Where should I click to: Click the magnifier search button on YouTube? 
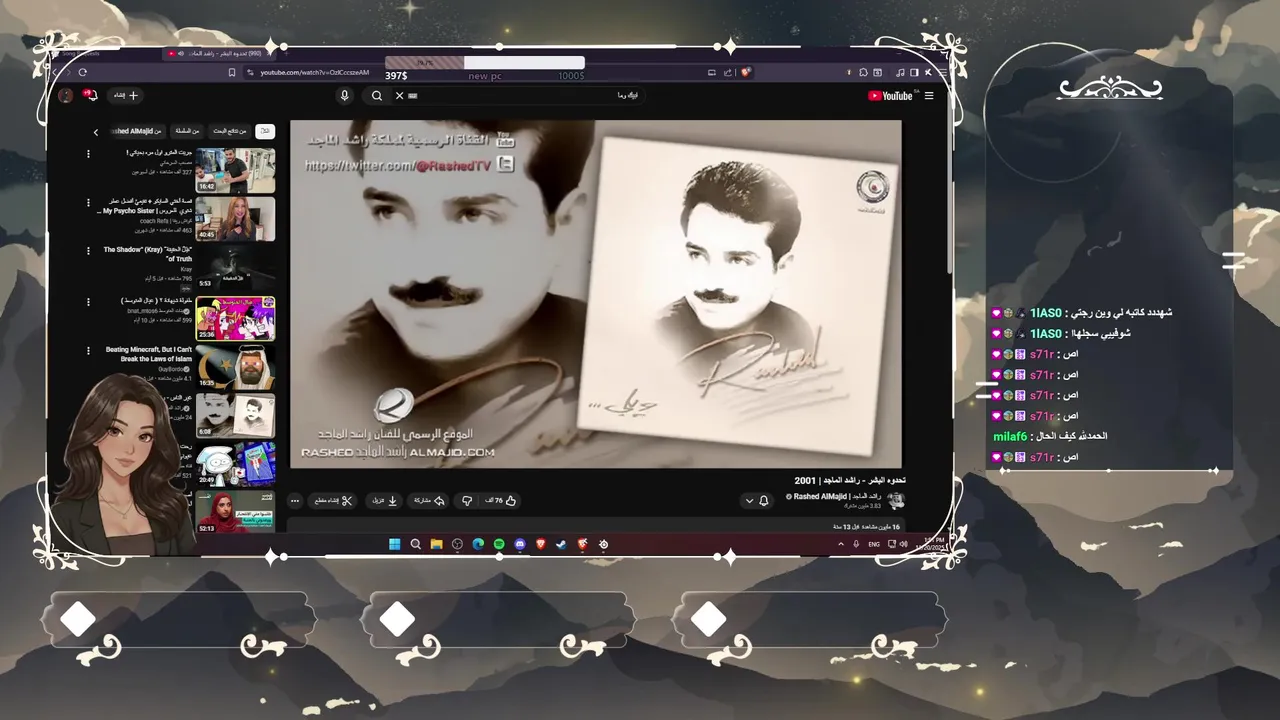point(376,96)
